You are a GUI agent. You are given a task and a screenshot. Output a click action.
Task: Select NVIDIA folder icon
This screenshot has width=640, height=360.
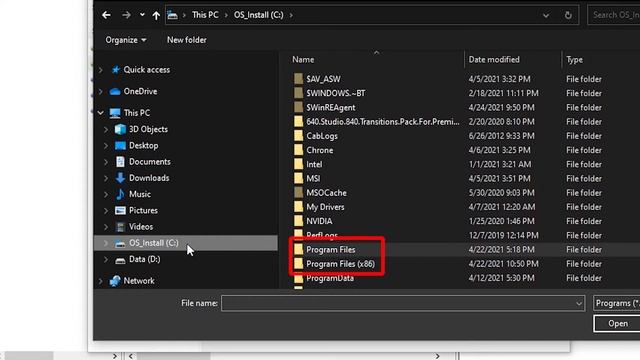[x=299, y=221]
